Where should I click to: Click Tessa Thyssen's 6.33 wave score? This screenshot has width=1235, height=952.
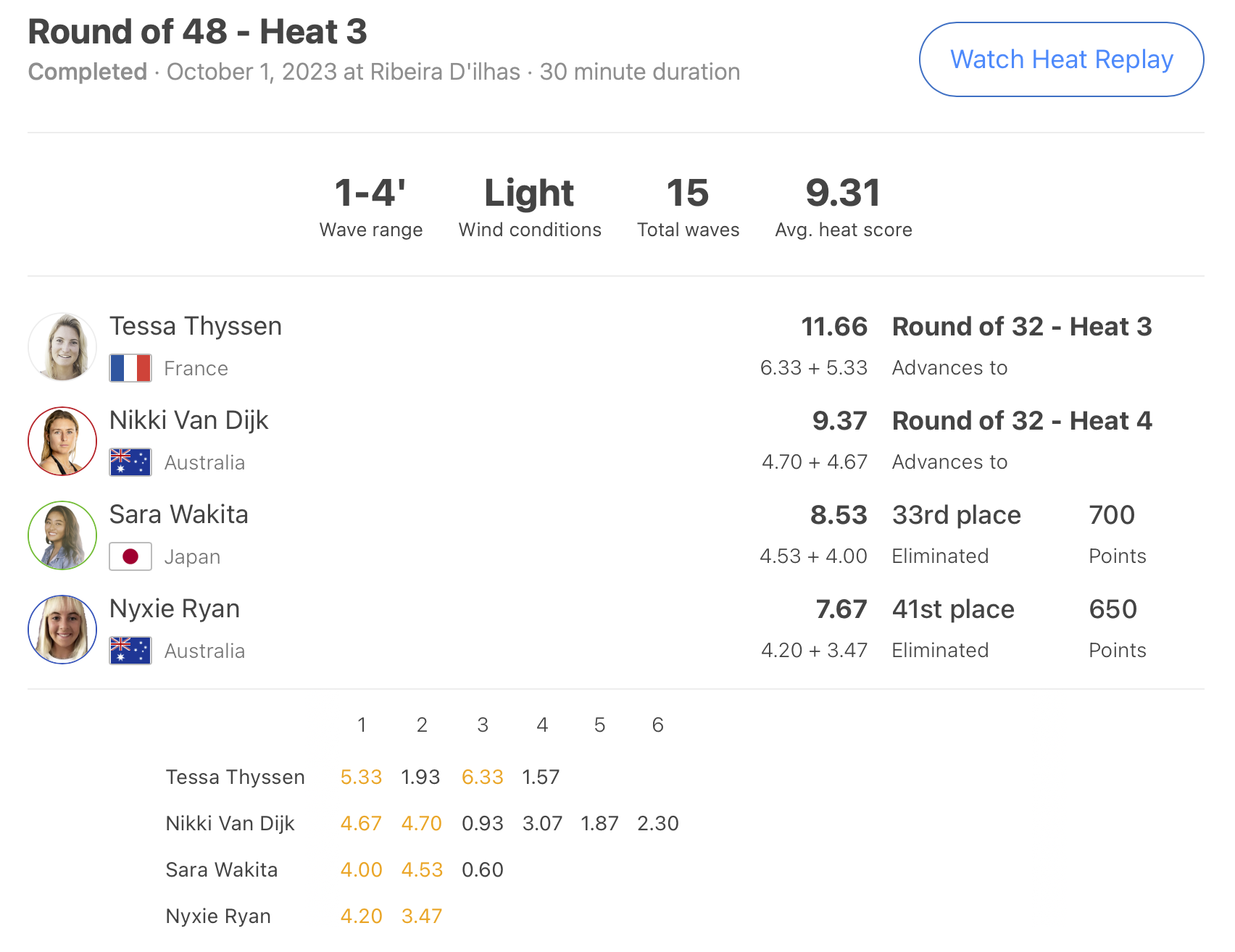(x=483, y=777)
